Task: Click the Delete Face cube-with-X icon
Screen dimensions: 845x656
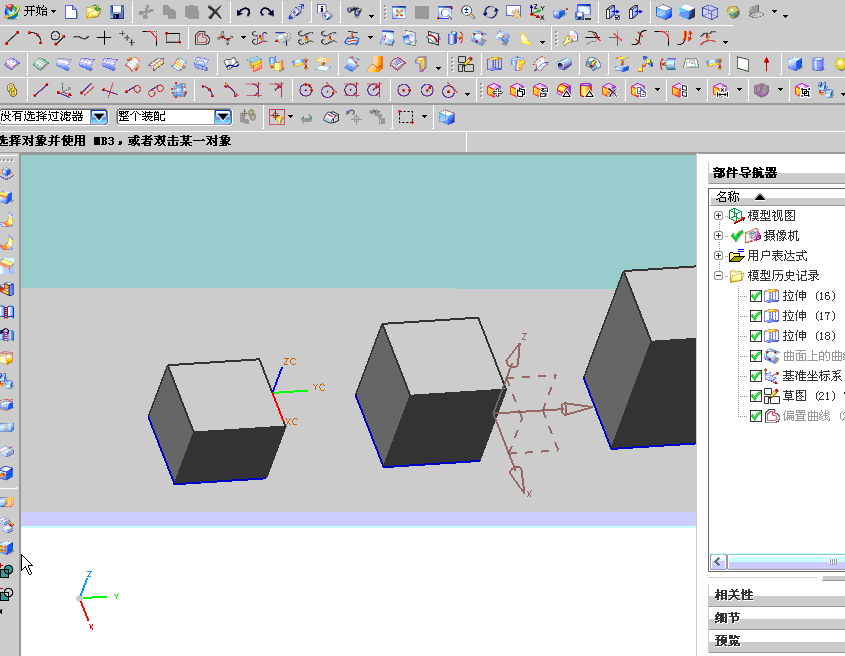Action: click(609, 91)
